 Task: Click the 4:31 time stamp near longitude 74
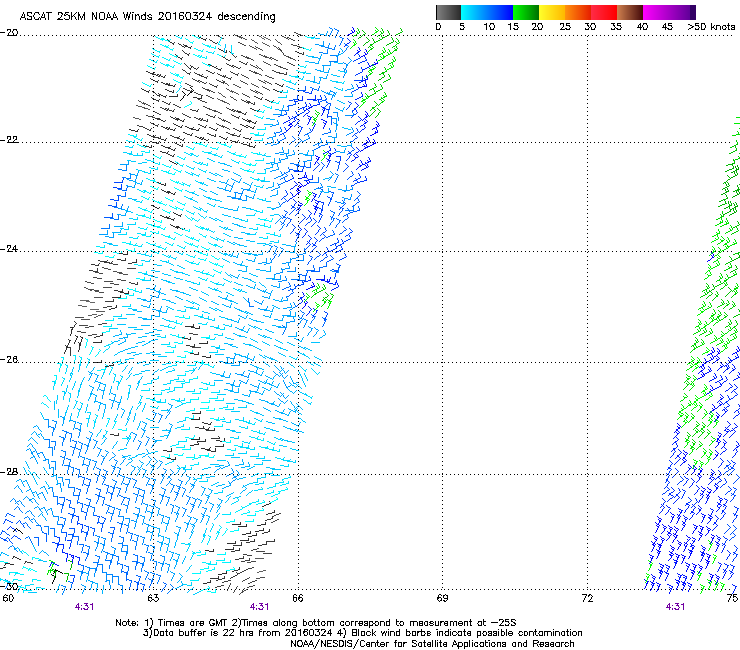click(675, 607)
